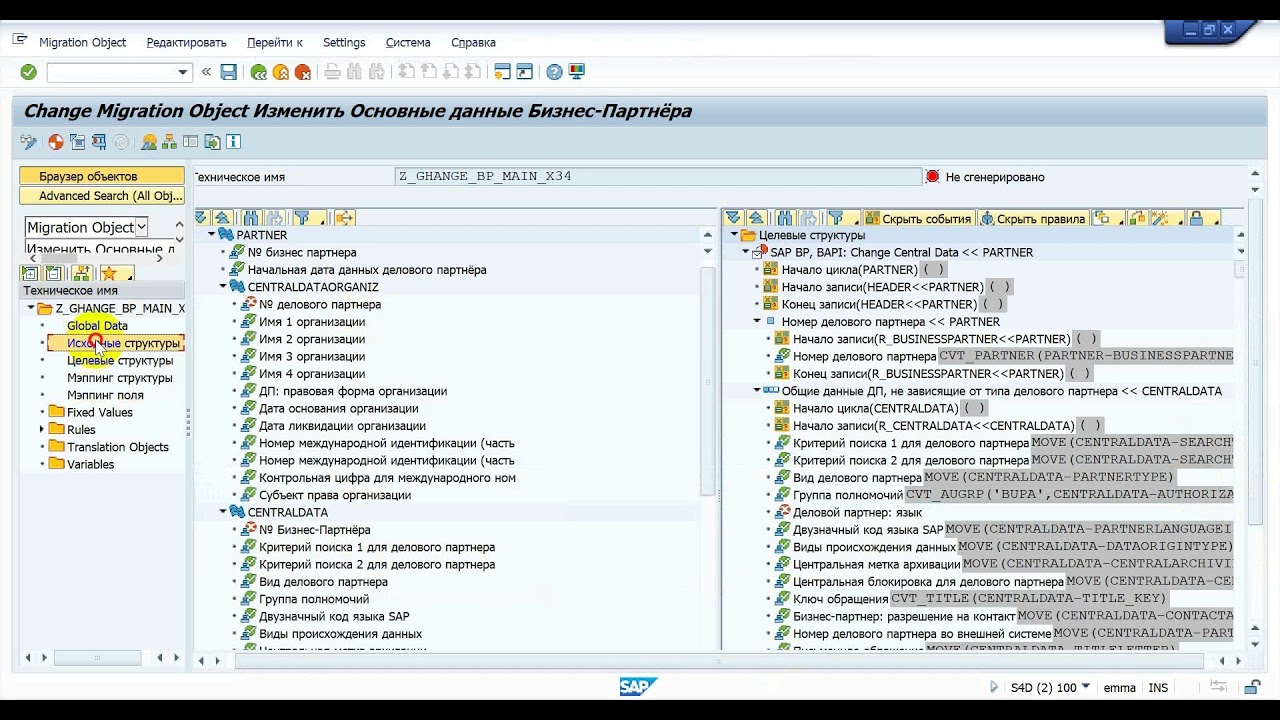Viewport: 1280px width, 720px height.
Task: Click the Display/Change toggle pencil icon
Action: click(28, 142)
